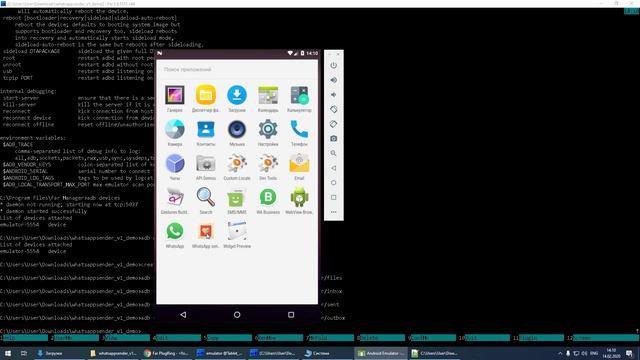This screenshot has width=640, height=360.
Task: Click the app search field in drawer
Action: click(x=237, y=69)
